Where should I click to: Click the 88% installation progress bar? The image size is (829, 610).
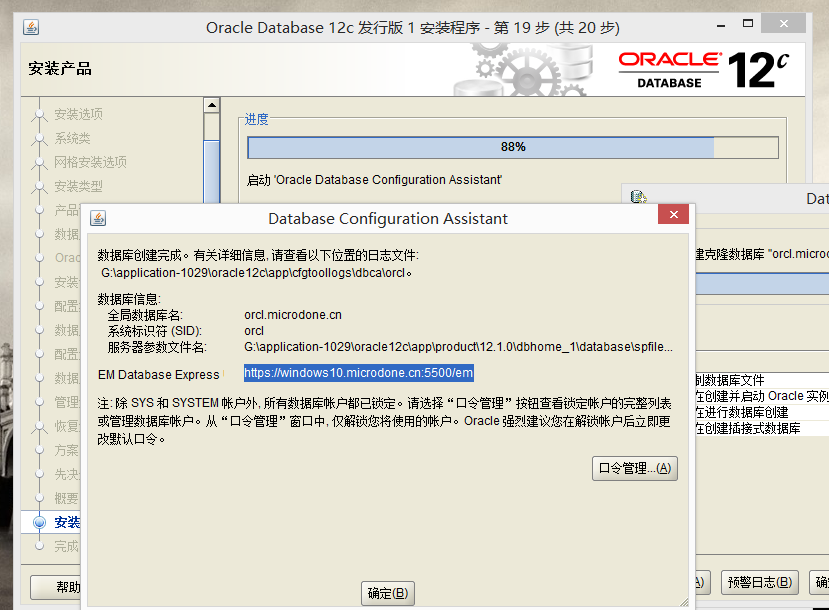[513, 147]
